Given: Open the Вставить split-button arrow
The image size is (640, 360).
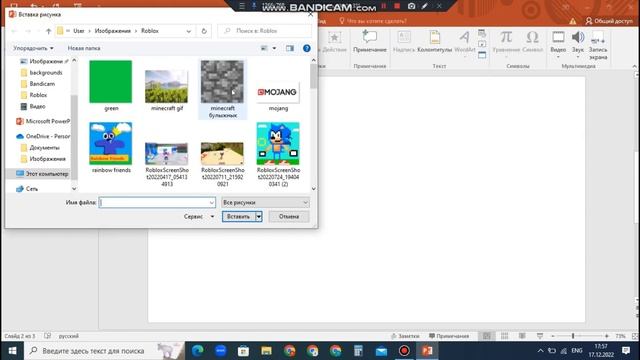Looking at the screenshot, I should pos(259,217).
